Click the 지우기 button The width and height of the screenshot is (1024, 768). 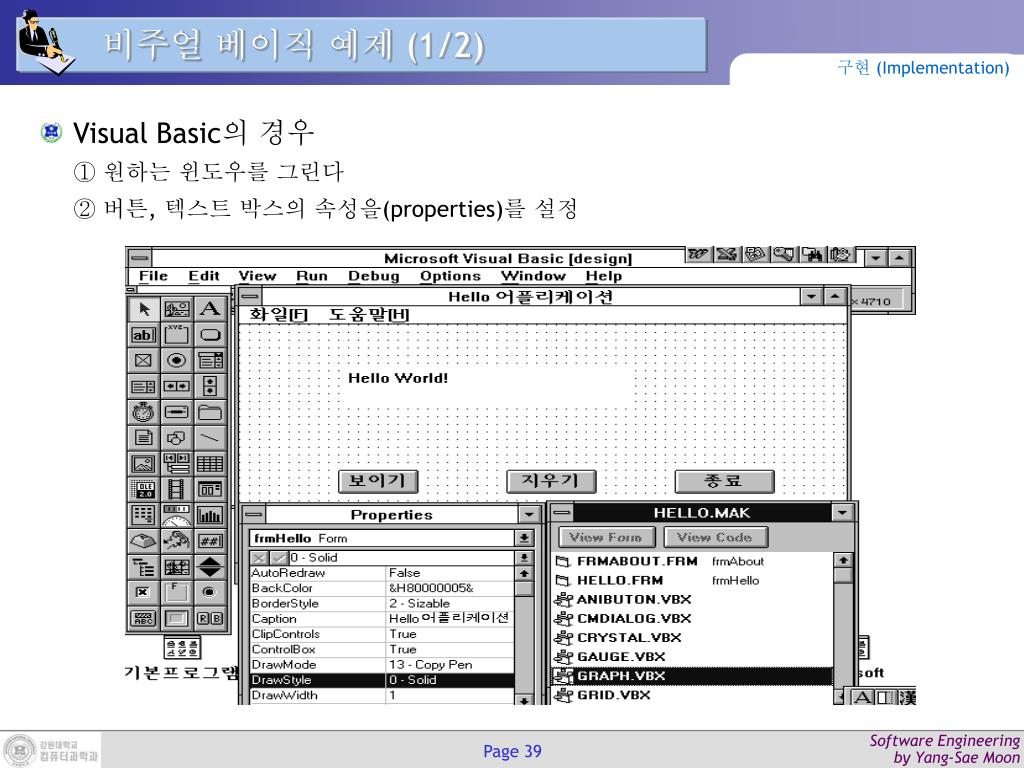[x=551, y=482]
